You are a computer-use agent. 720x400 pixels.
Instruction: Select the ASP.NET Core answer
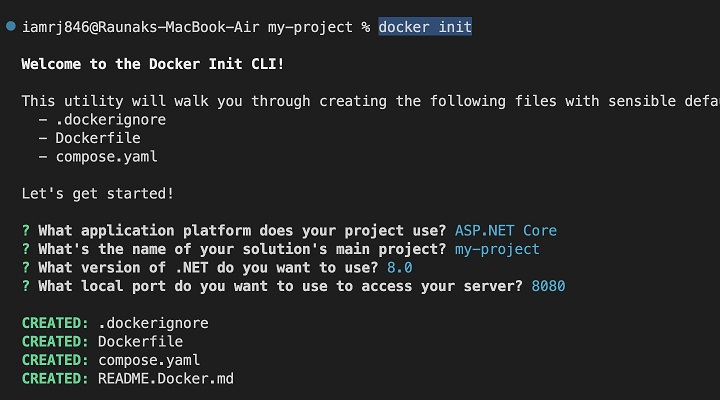coord(506,230)
